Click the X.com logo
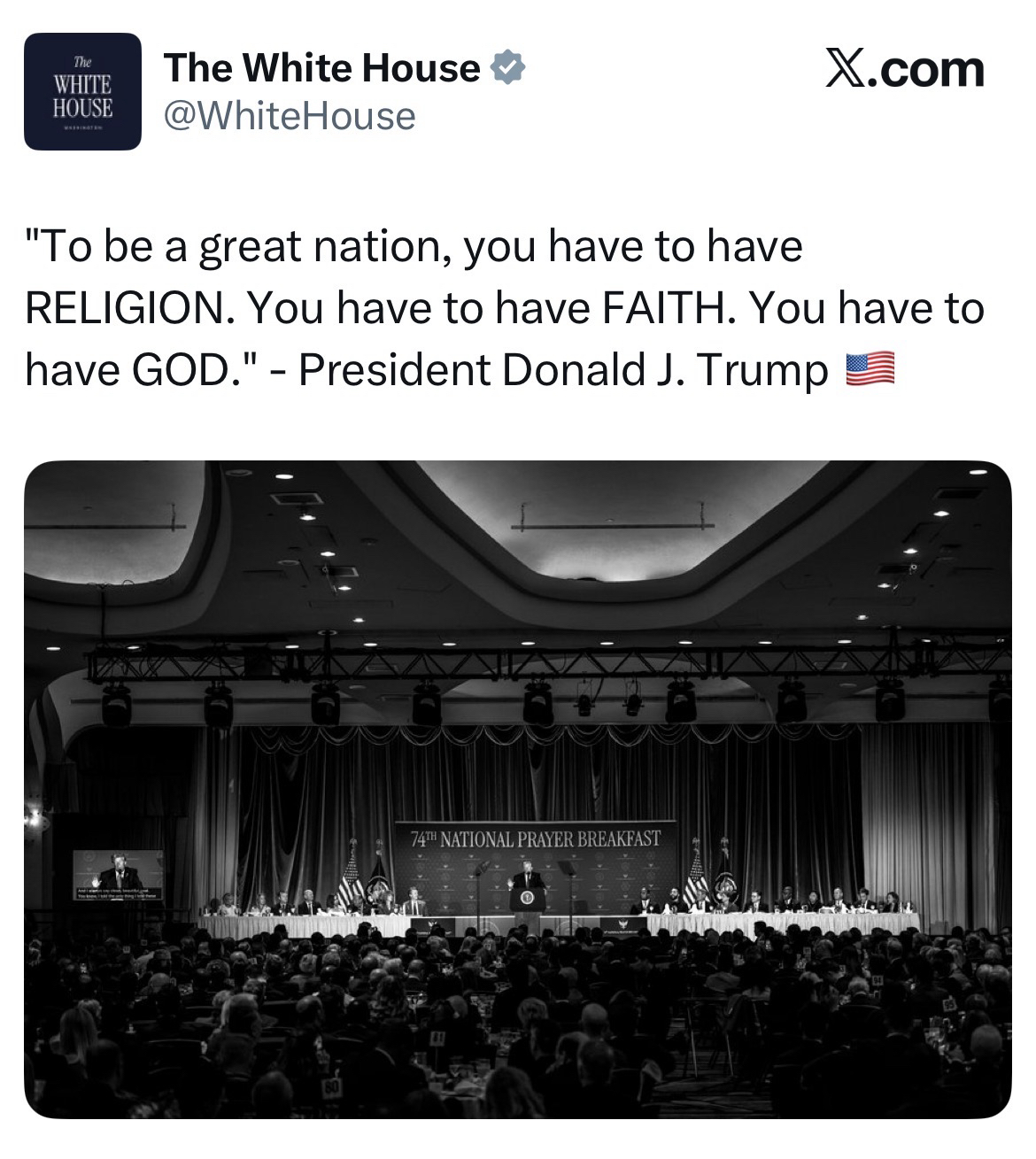The width and height of the screenshot is (1036, 1159). [904, 70]
